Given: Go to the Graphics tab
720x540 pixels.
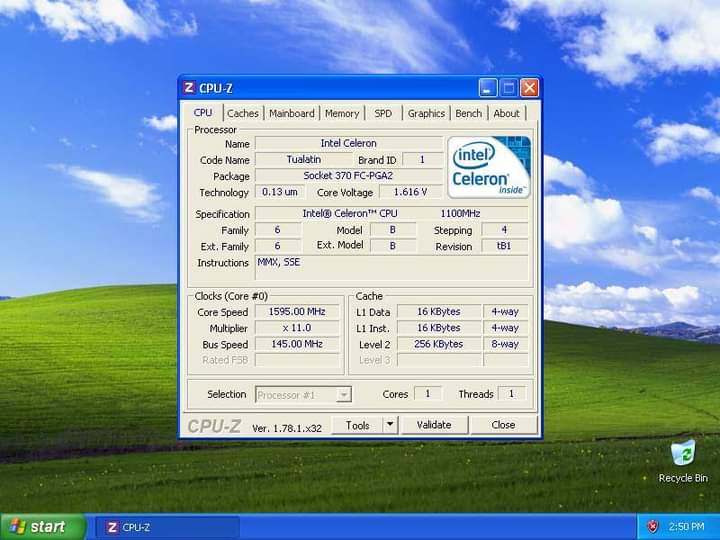Looking at the screenshot, I should pos(426,114).
